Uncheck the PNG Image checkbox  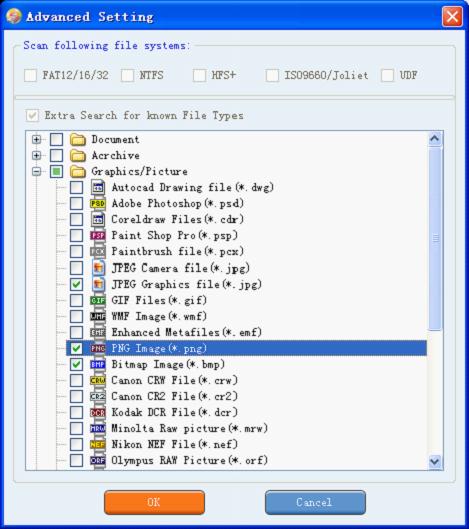tap(77, 349)
